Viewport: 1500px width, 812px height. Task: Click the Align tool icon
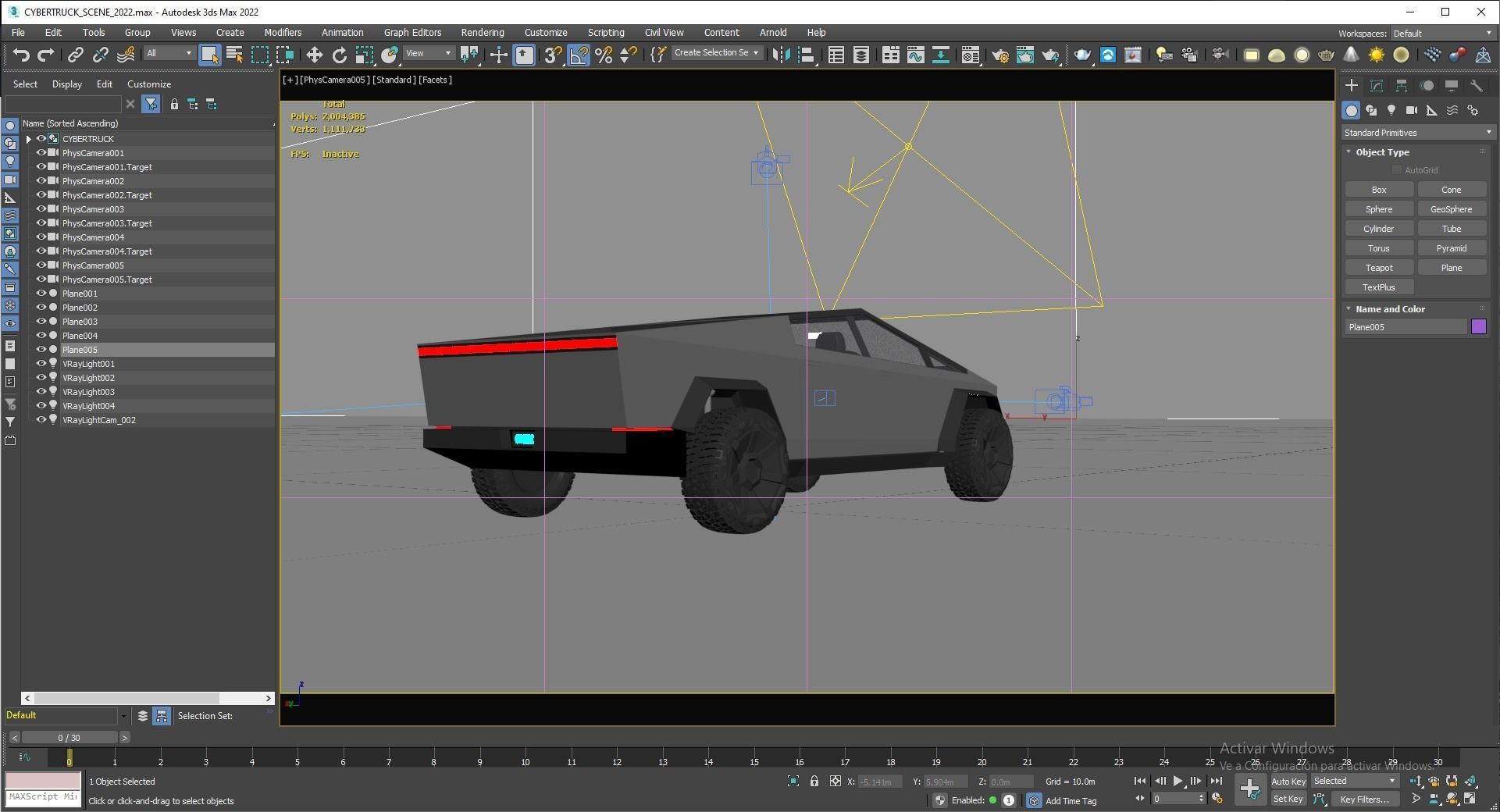tap(807, 55)
